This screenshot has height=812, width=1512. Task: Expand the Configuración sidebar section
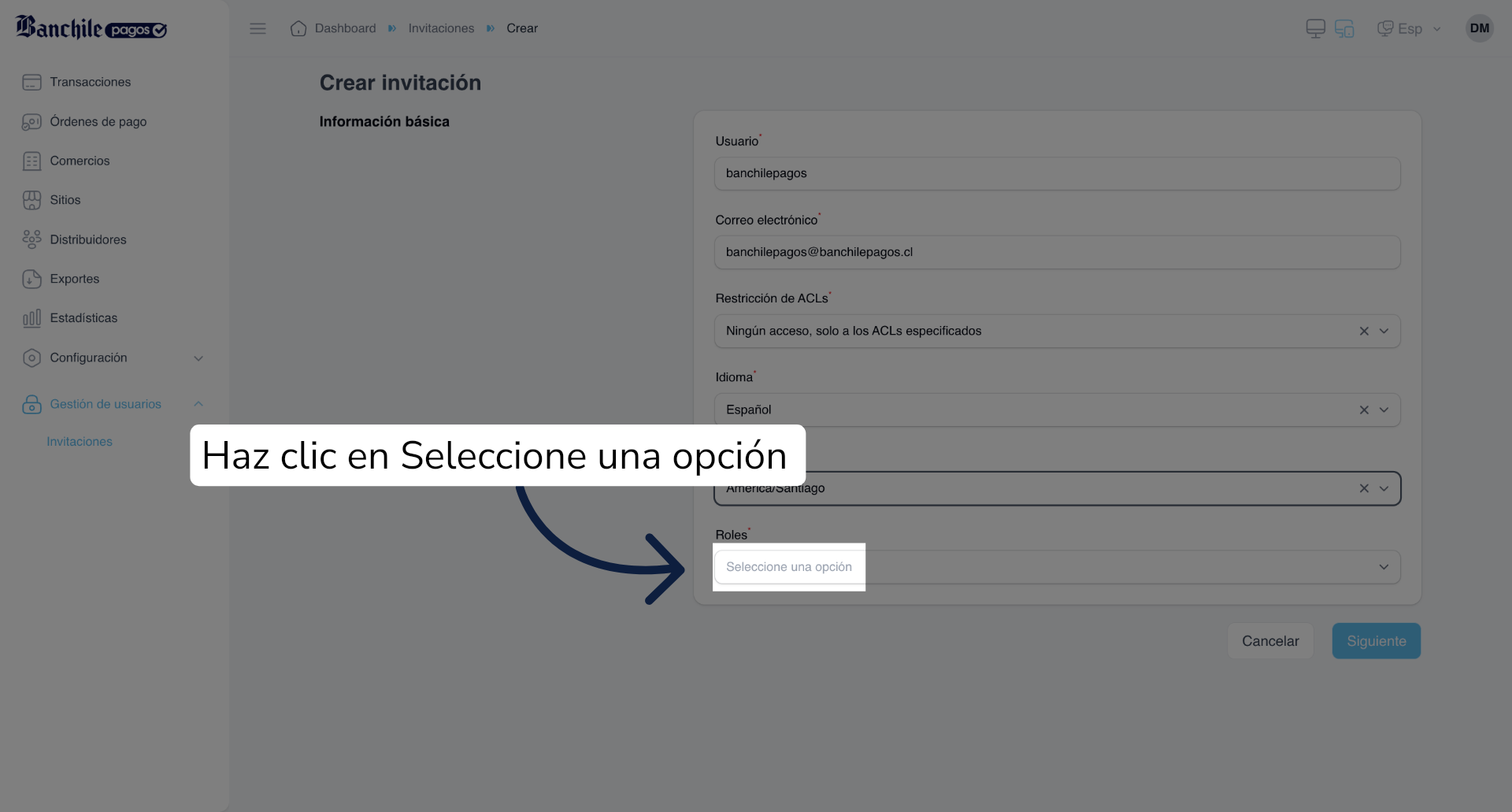click(198, 358)
